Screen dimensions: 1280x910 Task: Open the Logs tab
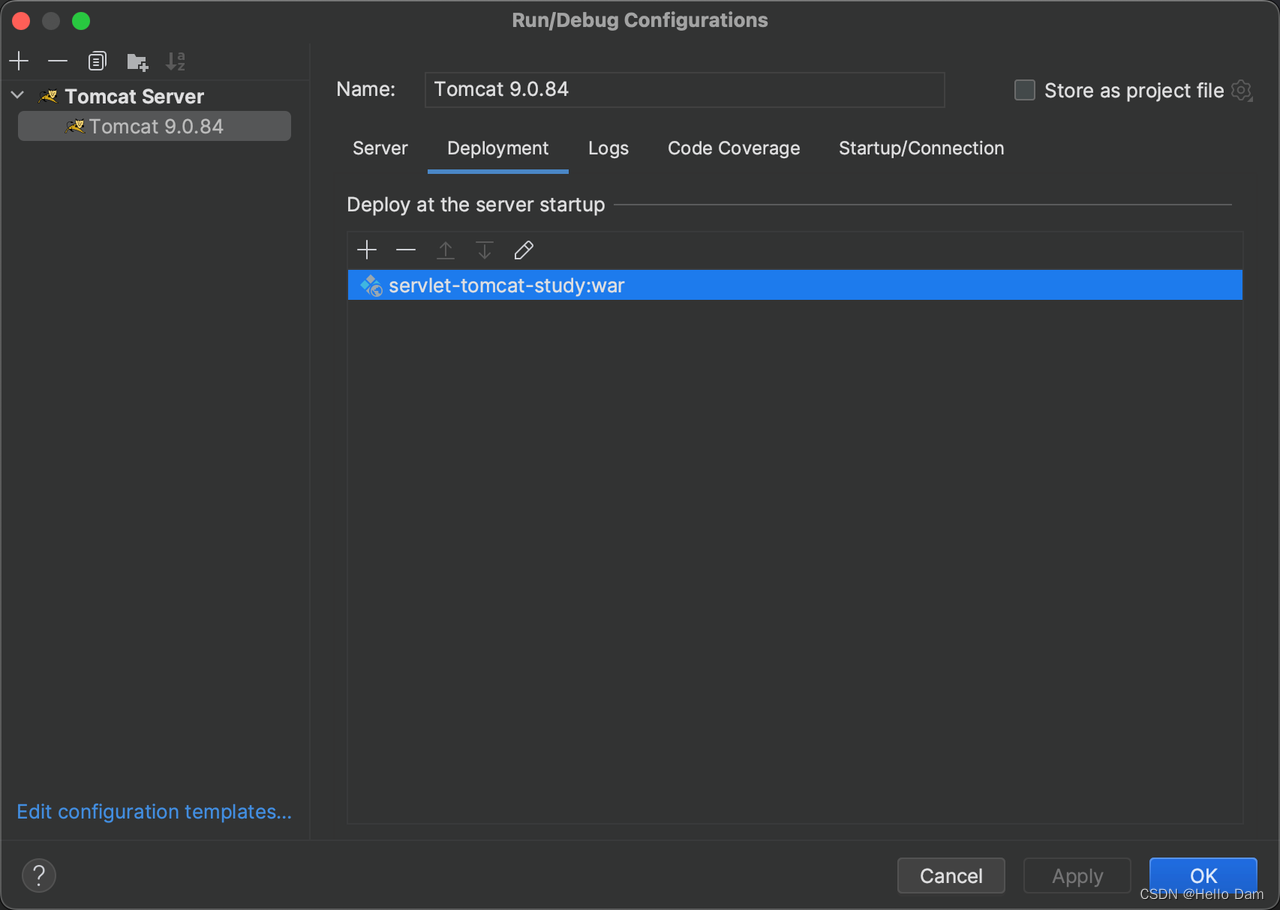pos(608,148)
